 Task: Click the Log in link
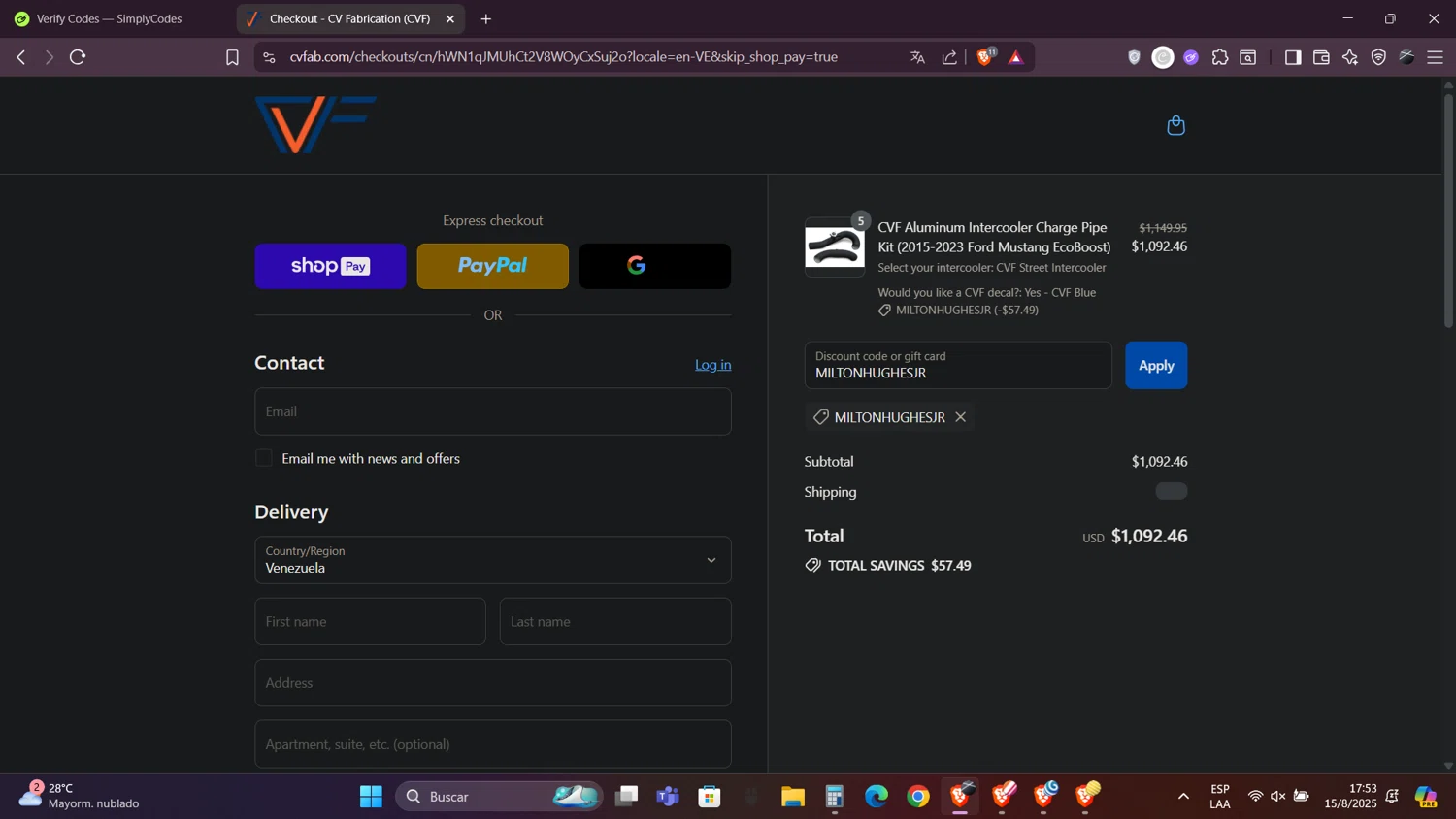(713, 365)
